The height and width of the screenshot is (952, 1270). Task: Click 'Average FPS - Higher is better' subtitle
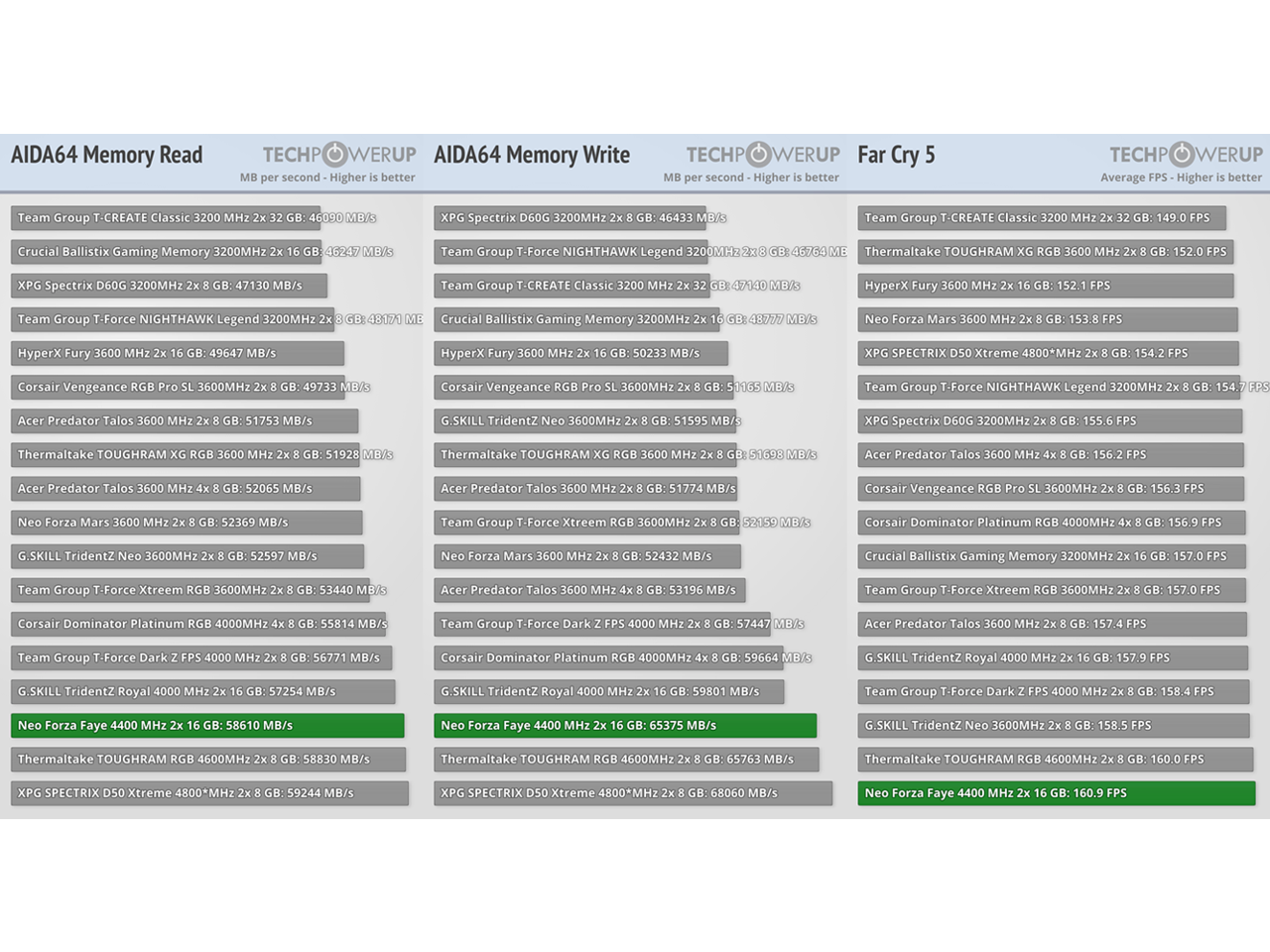tap(1181, 178)
